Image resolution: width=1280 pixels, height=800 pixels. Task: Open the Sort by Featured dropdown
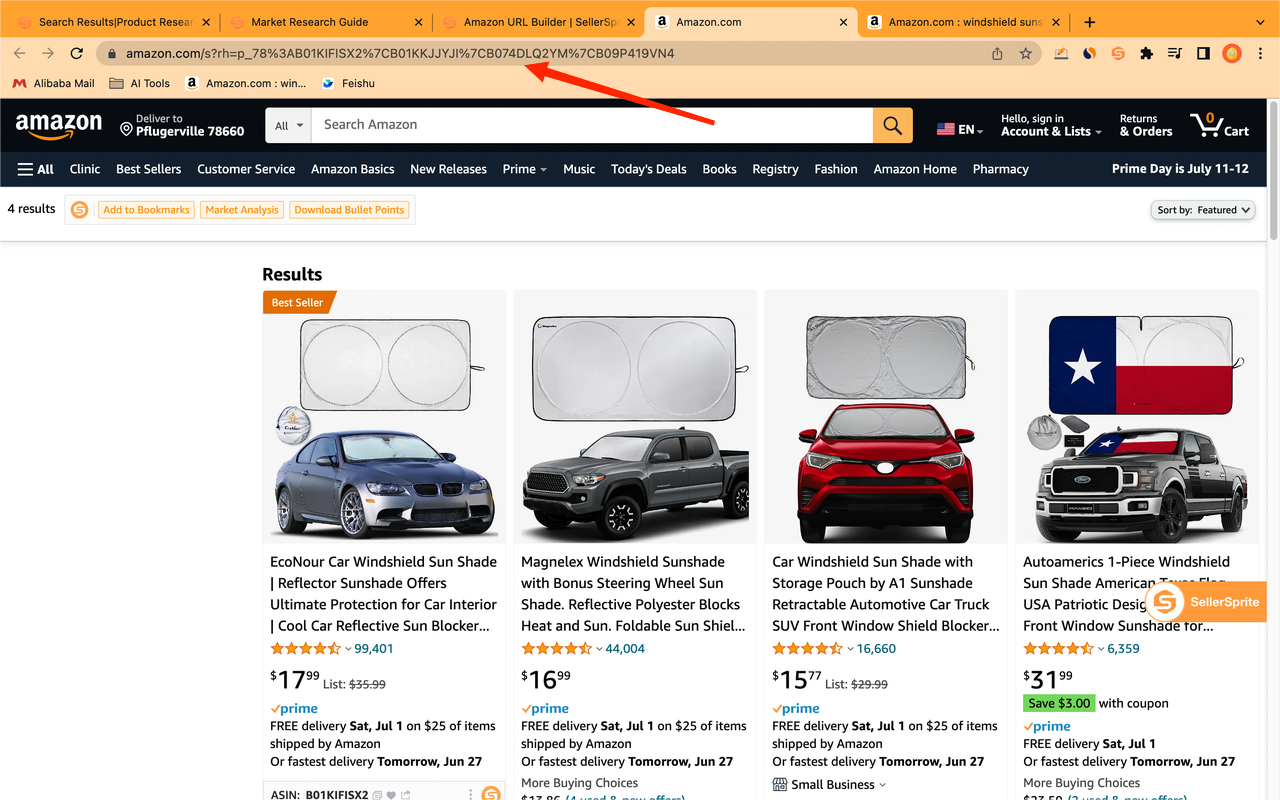click(x=1203, y=210)
